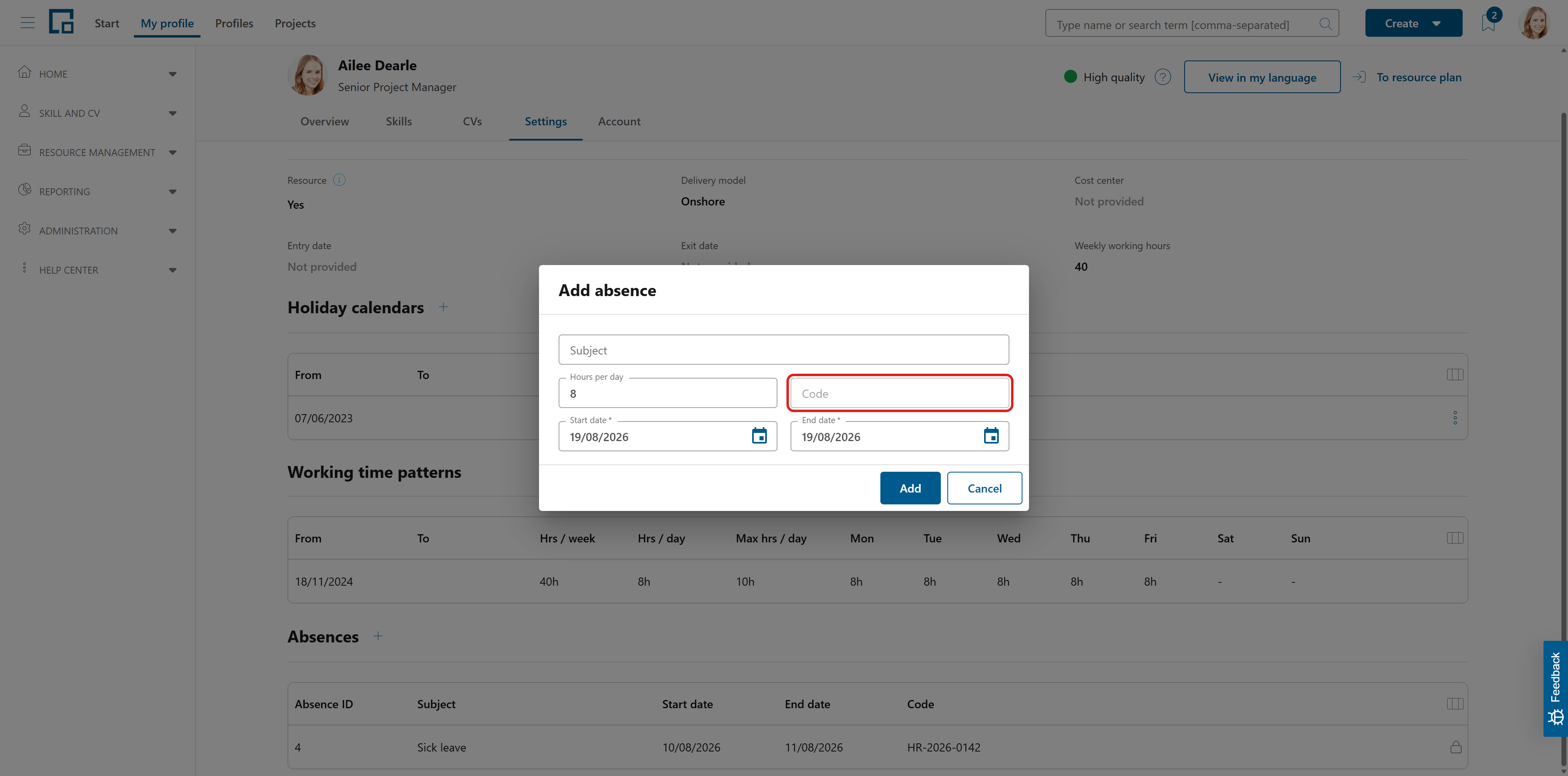Expand the RESOURCE MANAGEMENT sidebar section

point(98,152)
